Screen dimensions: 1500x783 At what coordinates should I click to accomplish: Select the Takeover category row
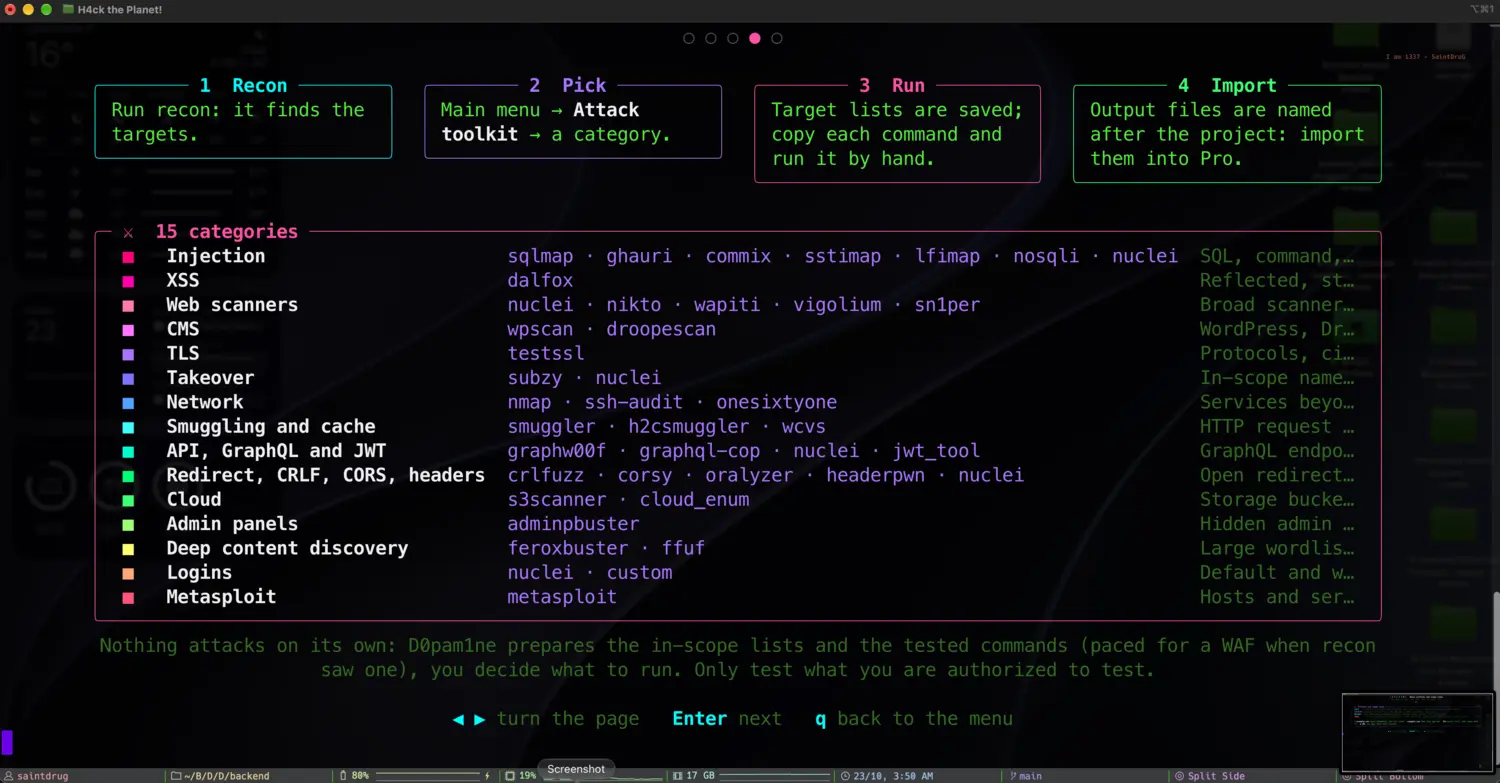[738, 378]
